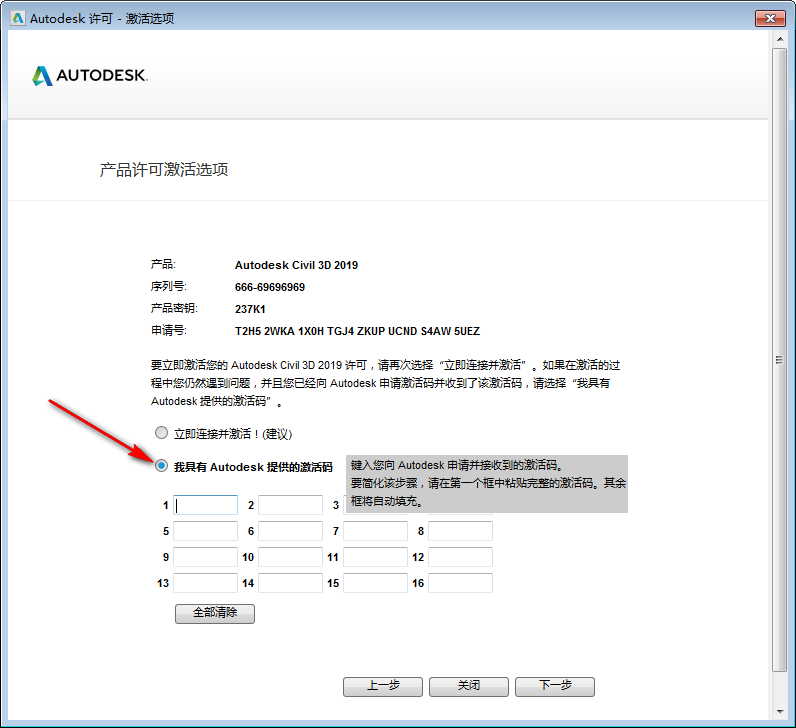Screen dimensions: 796x728
Task: Click the Autodesk title bar app icon
Action: 18,18
